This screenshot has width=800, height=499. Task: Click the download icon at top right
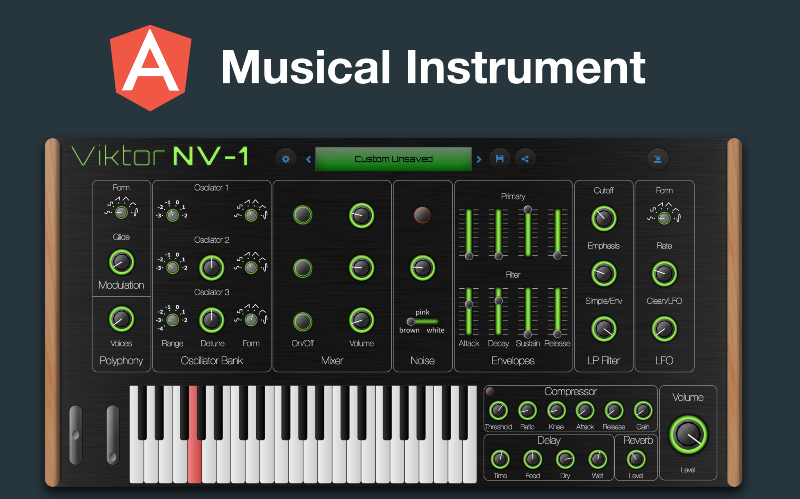pyautogui.click(x=658, y=159)
